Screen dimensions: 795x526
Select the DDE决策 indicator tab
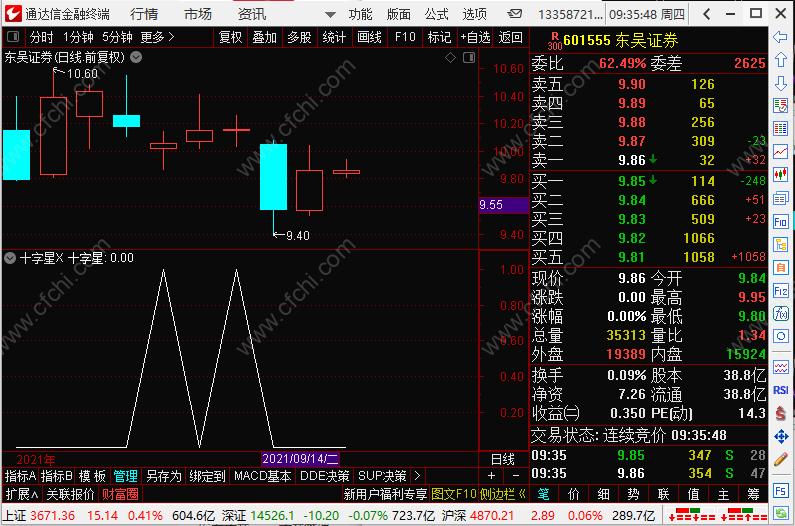(324, 476)
